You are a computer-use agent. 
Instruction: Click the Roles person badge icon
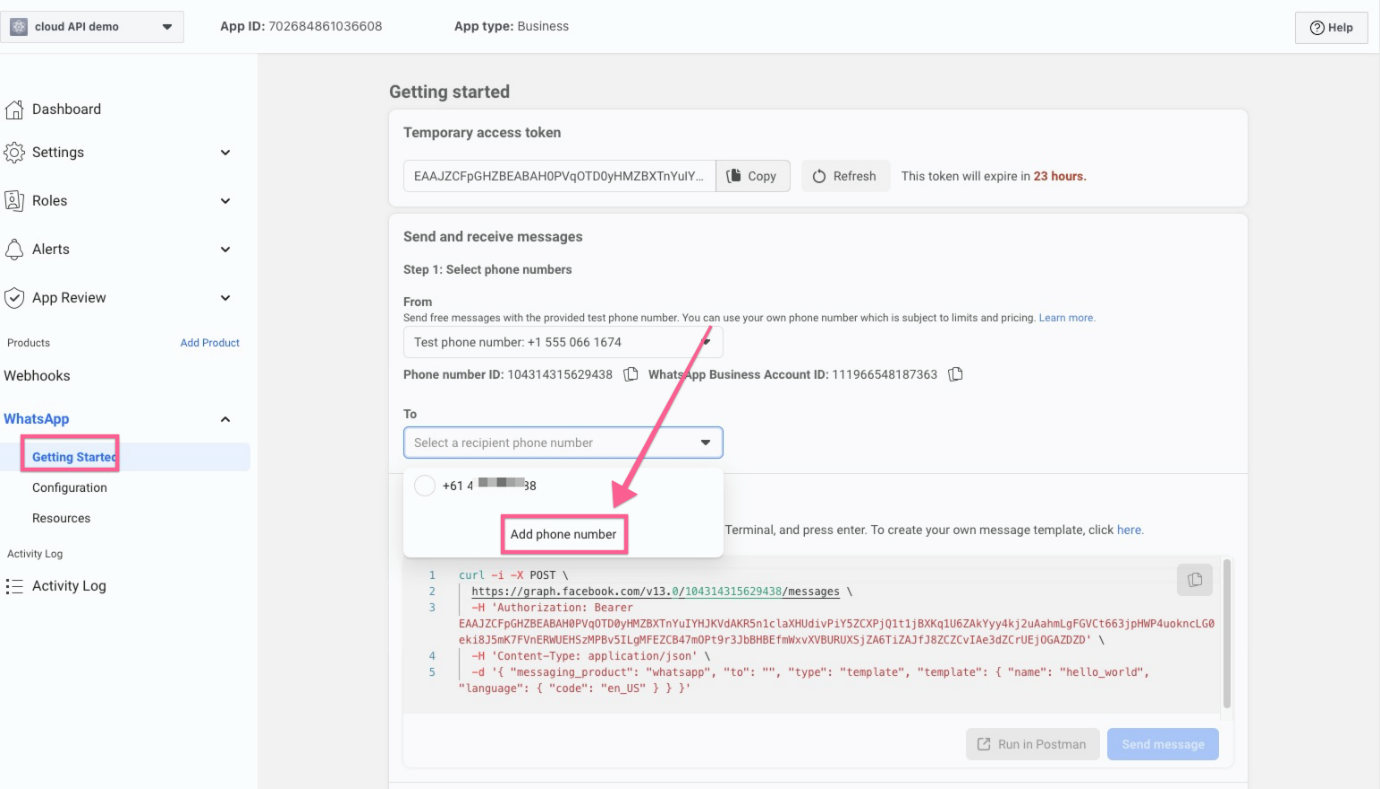[x=14, y=201]
